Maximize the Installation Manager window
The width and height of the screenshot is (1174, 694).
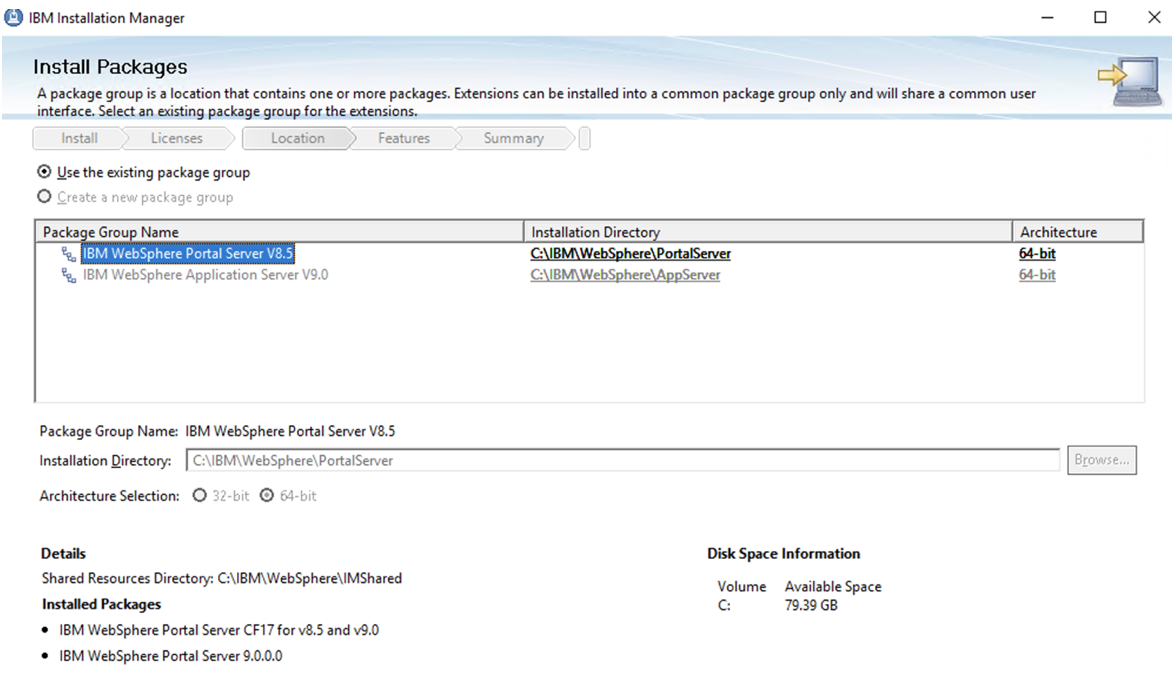point(1100,17)
